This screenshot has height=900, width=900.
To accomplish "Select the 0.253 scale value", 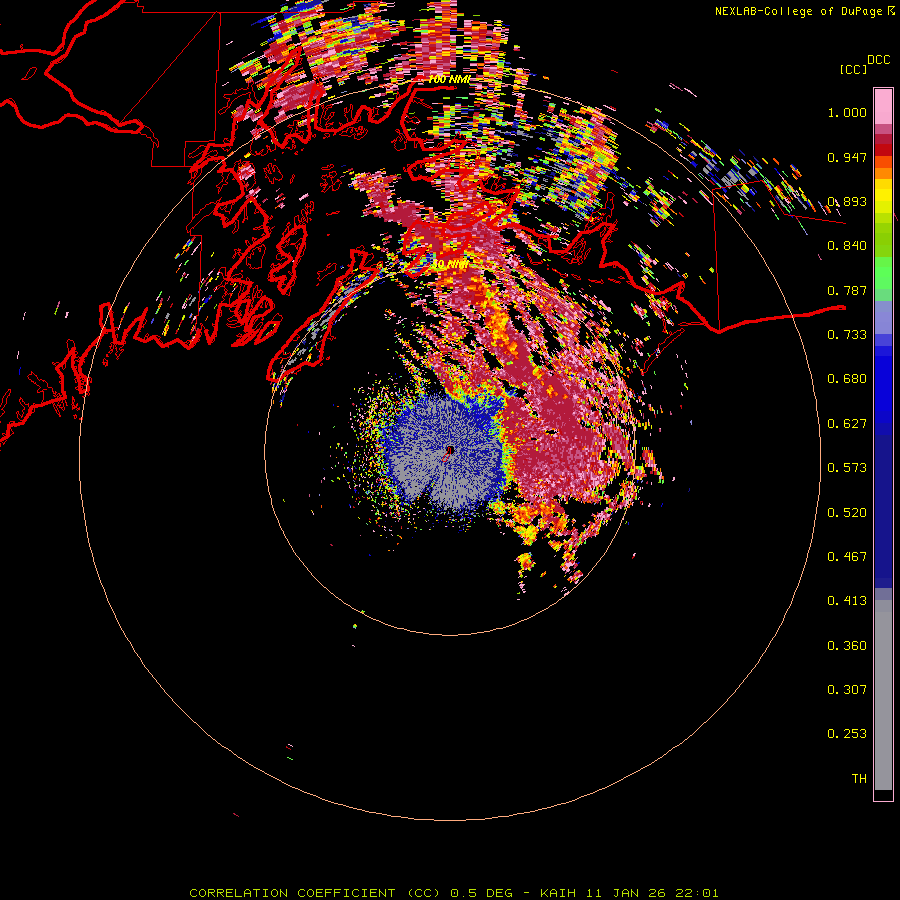I will [847, 734].
